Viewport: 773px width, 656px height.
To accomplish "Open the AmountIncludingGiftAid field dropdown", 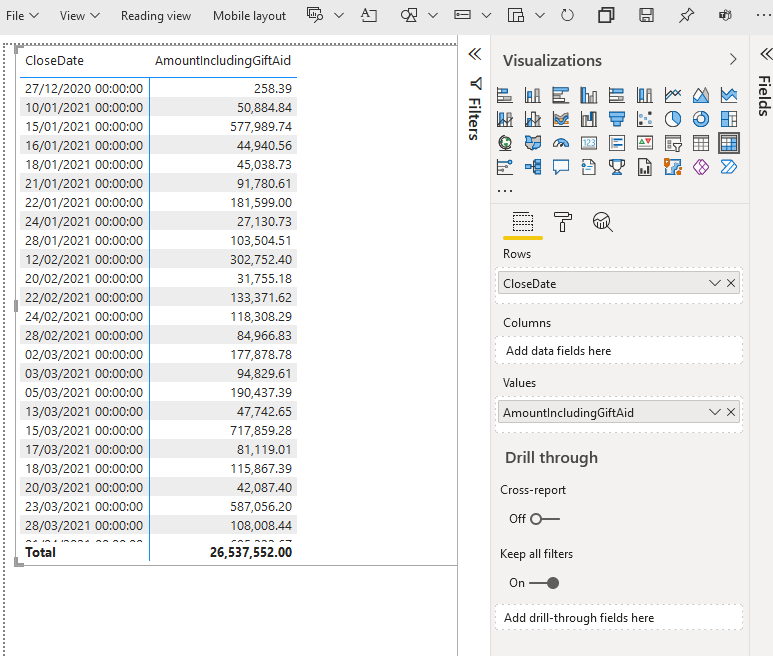I will tap(714, 412).
